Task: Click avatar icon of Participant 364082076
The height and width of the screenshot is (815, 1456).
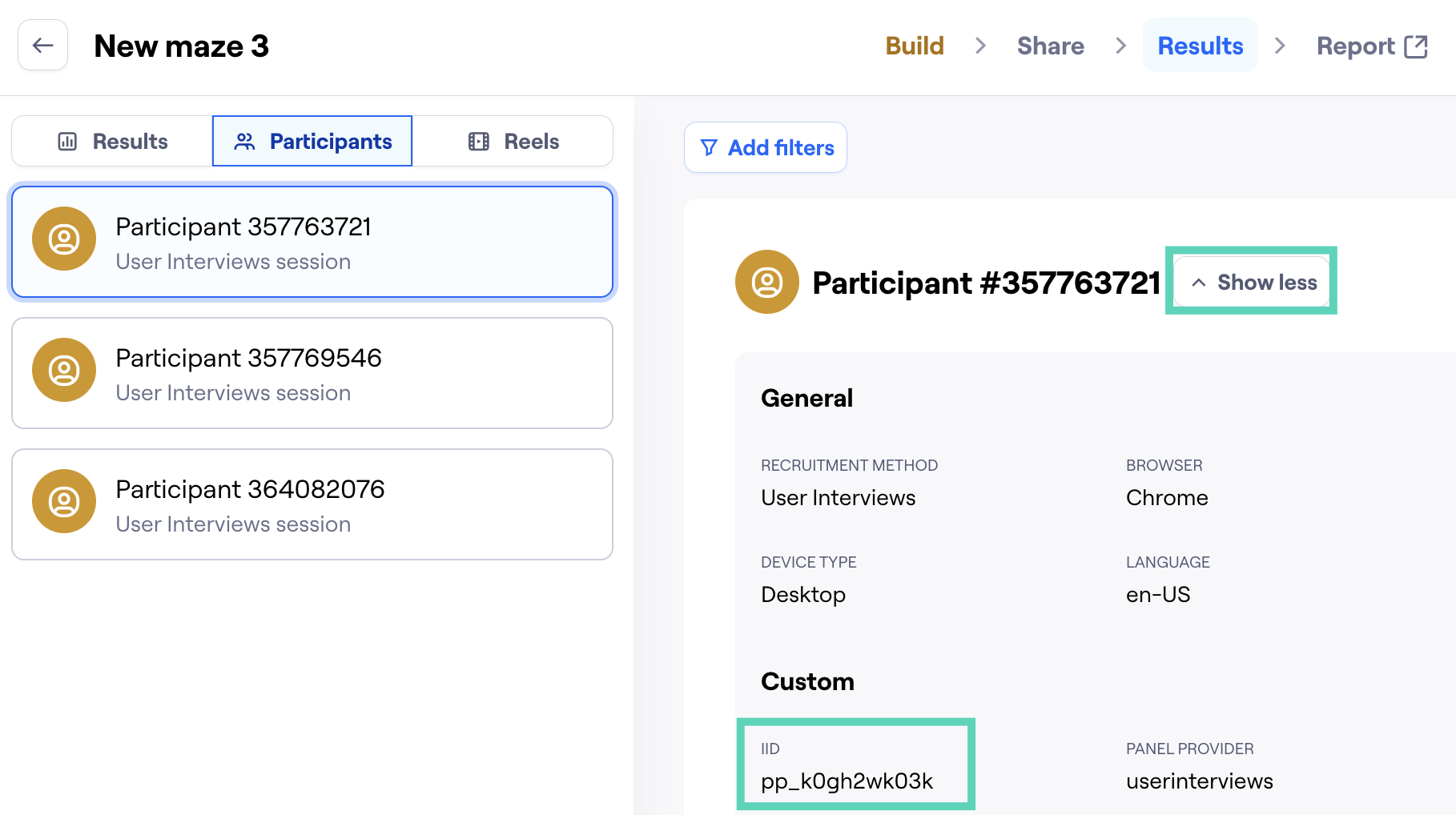Action: coord(64,501)
